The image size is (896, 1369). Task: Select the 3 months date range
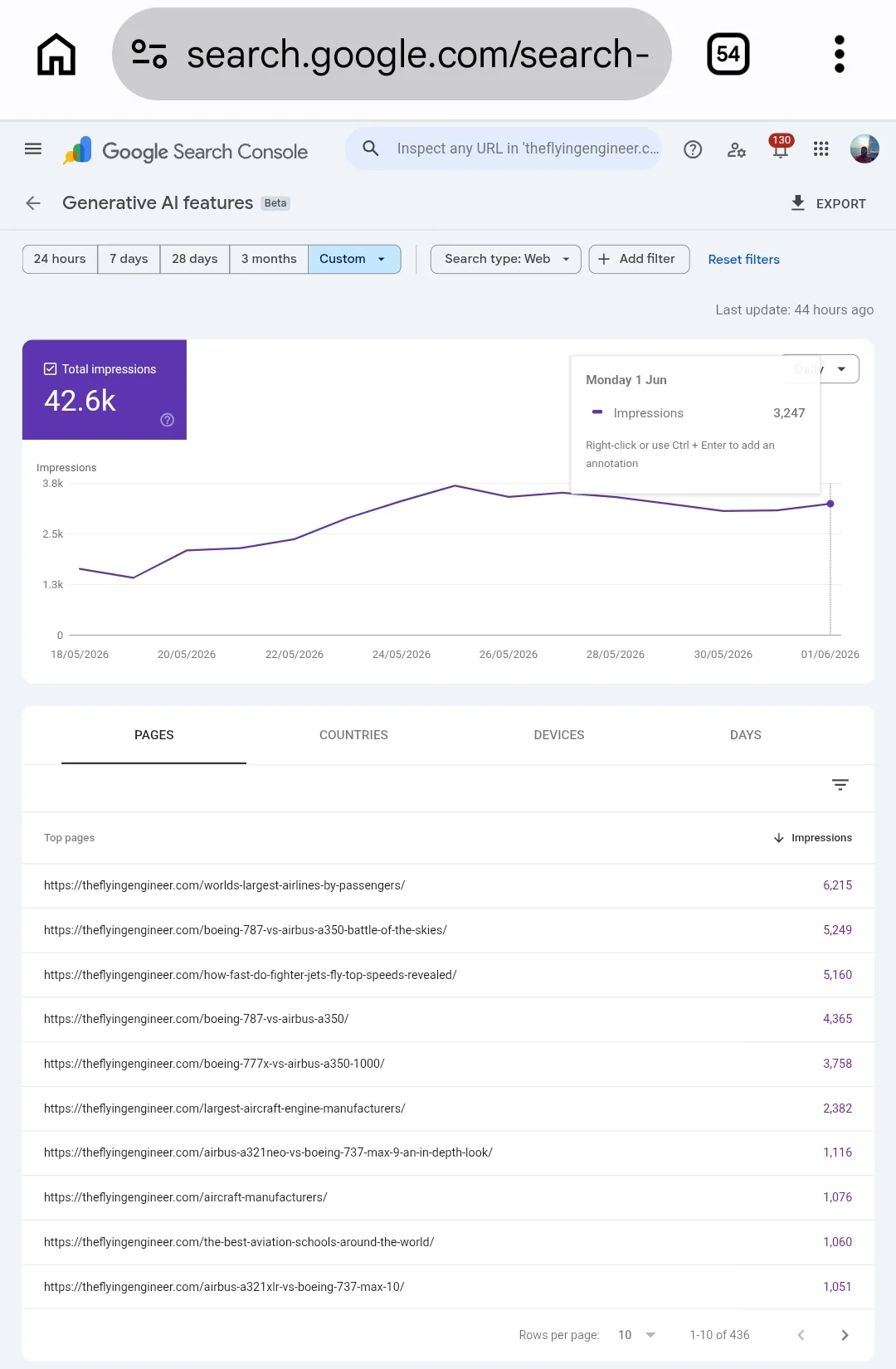pyautogui.click(x=269, y=259)
